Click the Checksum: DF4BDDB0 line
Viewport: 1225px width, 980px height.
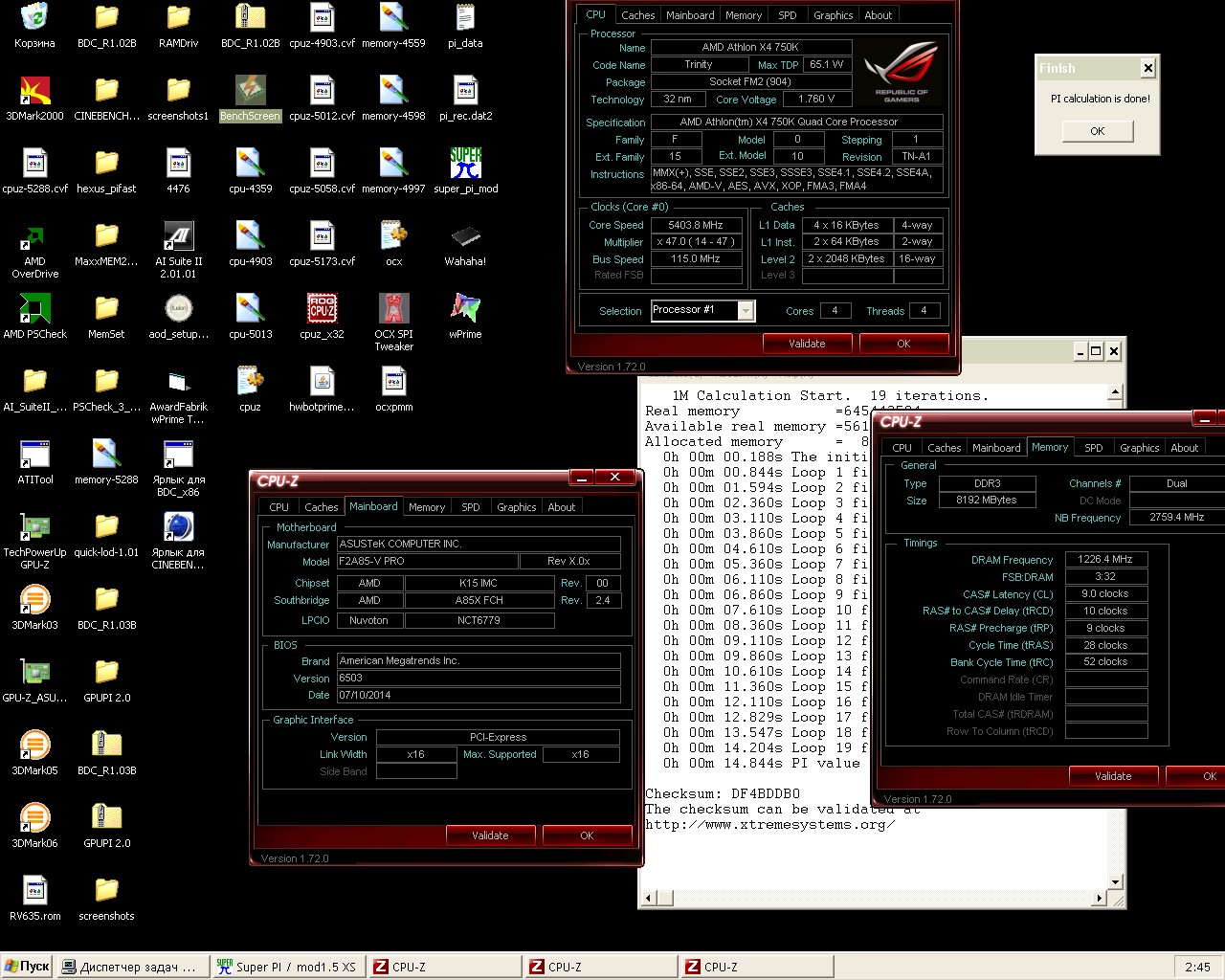[x=723, y=793]
